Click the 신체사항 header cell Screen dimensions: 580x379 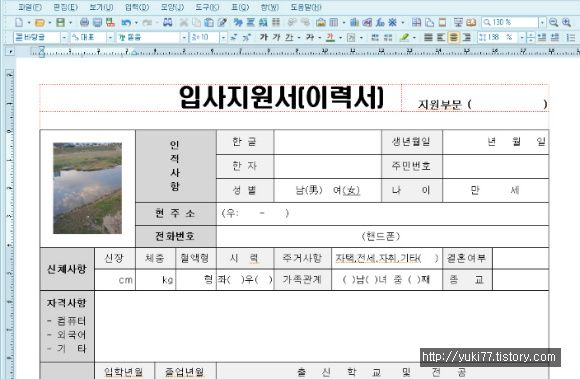coord(67,269)
